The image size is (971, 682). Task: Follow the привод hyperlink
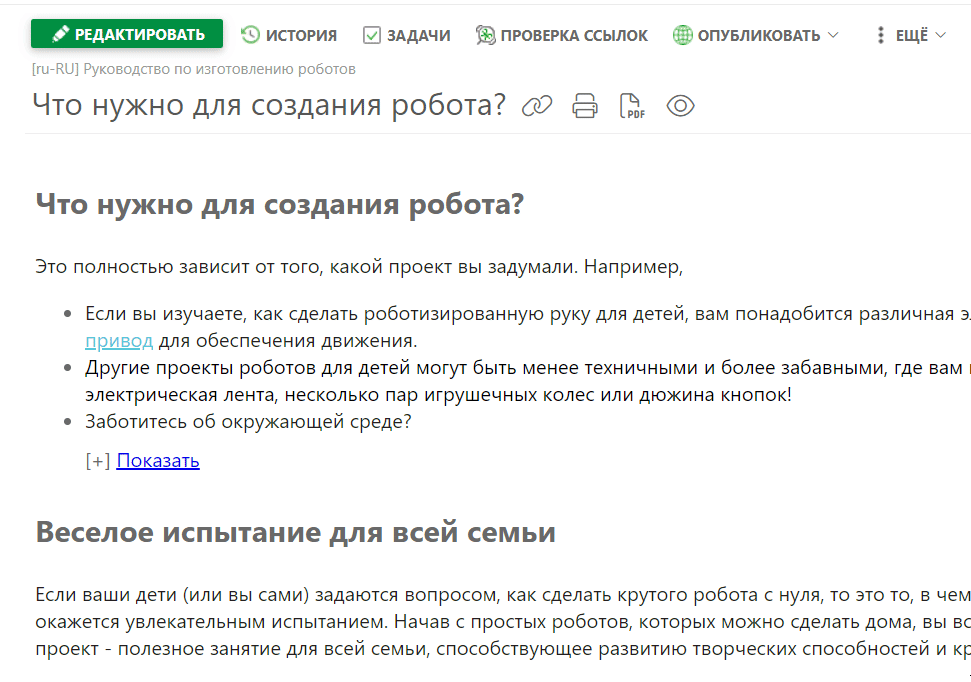tap(120, 340)
